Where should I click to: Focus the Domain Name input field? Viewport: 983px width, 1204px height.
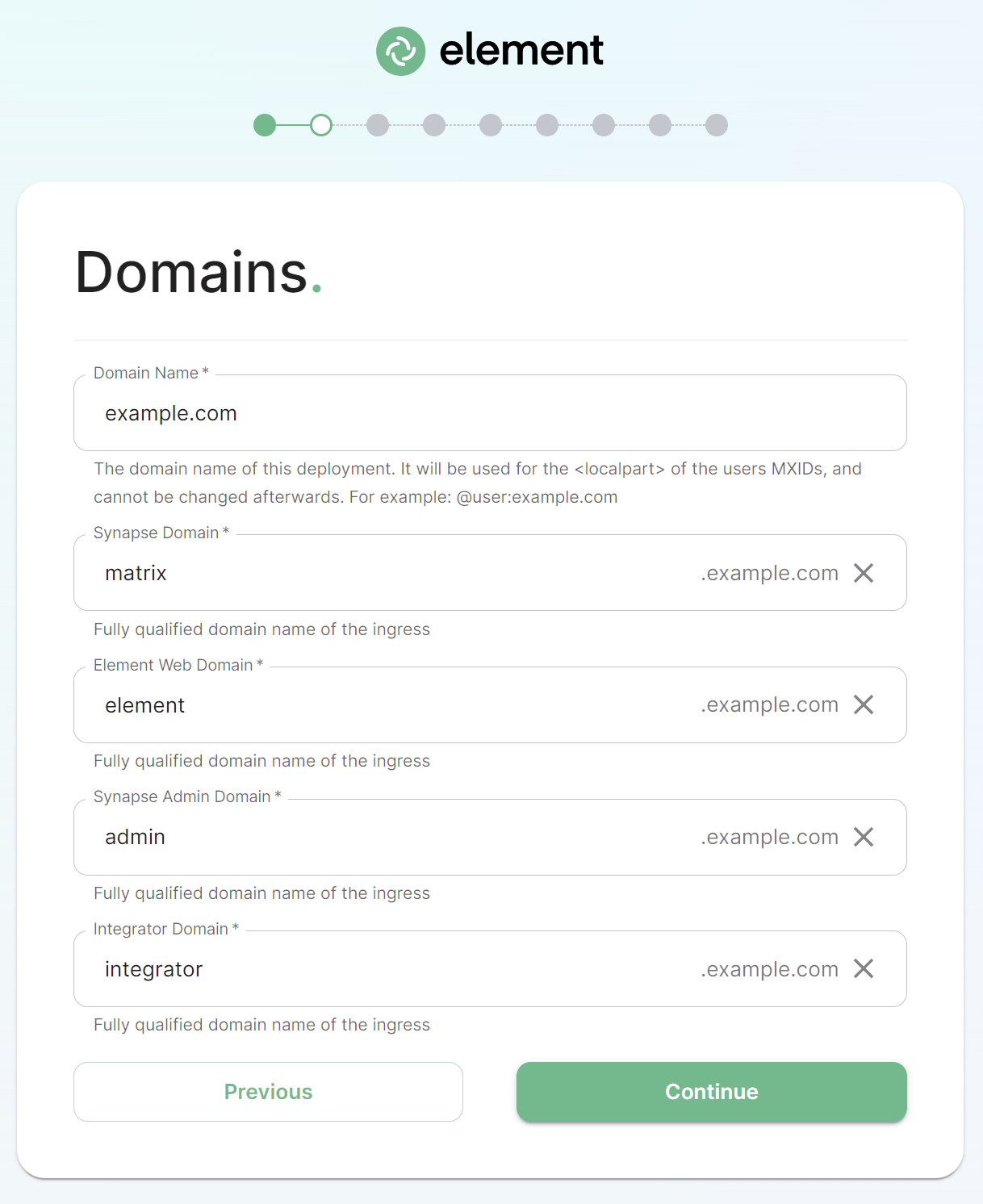(x=490, y=413)
